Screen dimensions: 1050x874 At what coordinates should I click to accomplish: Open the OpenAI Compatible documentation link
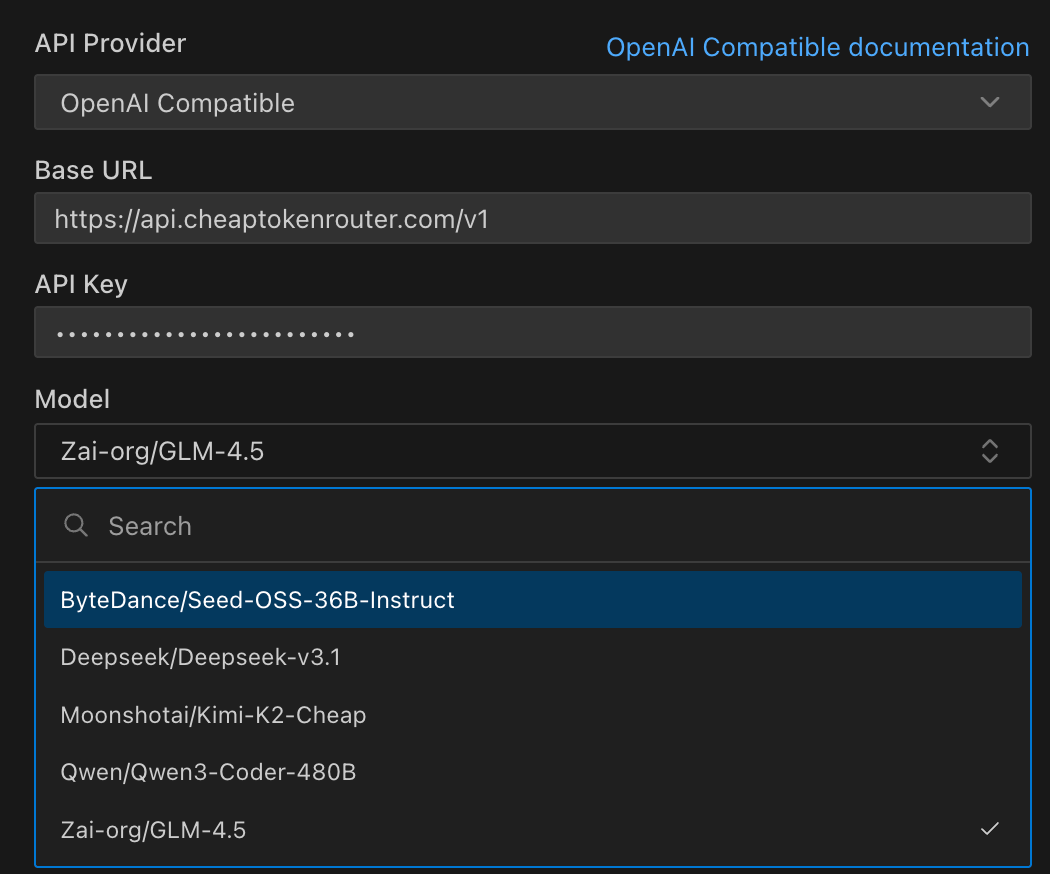click(817, 47)
